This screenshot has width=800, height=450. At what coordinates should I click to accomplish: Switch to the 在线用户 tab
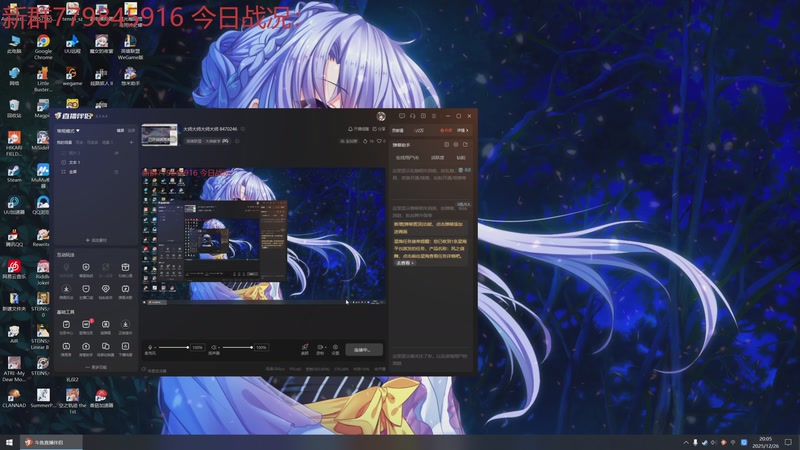(x=407, y=158)
